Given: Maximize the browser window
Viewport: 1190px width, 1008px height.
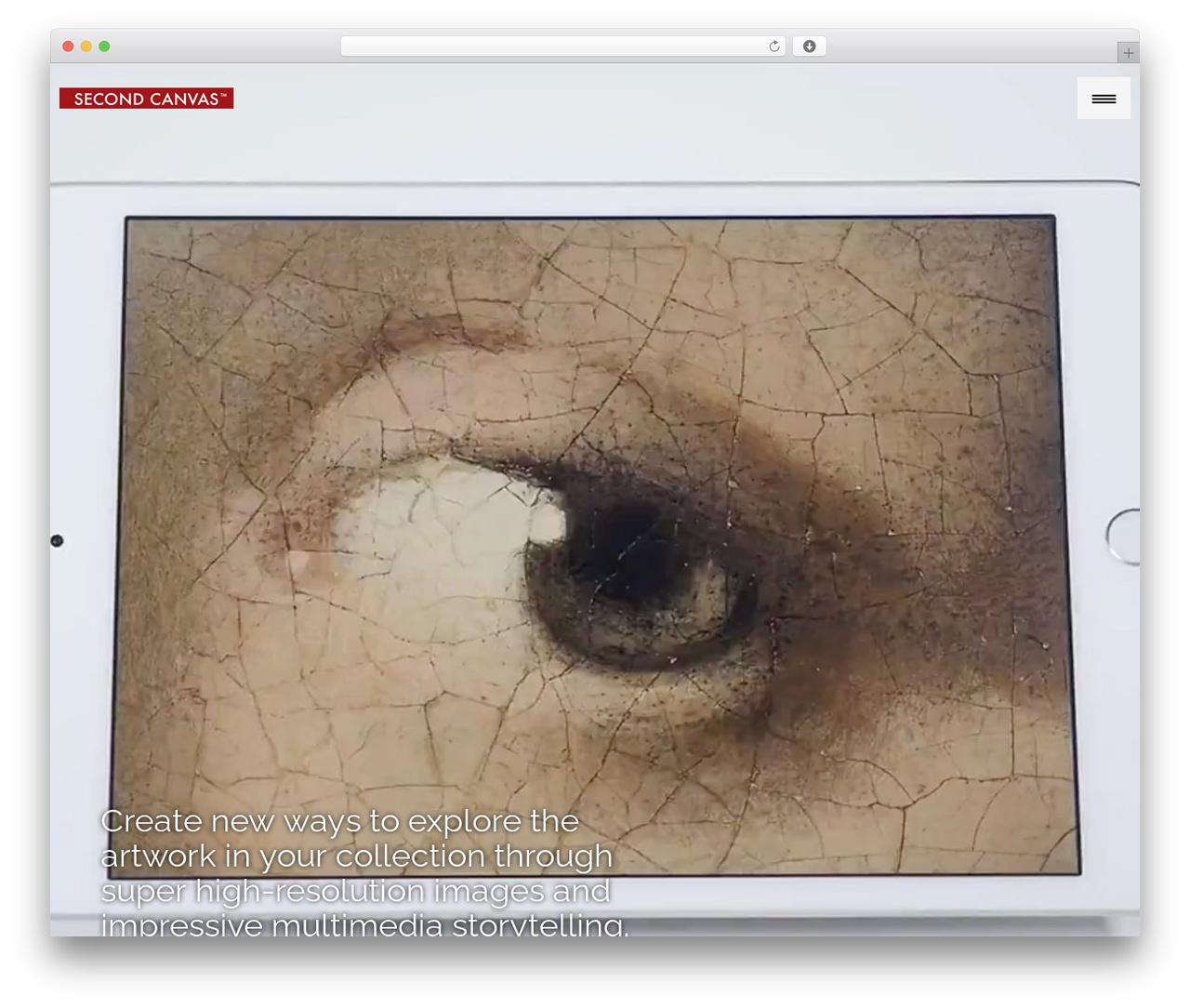Looking at the screenshot, I should click(x=104, y=46).
